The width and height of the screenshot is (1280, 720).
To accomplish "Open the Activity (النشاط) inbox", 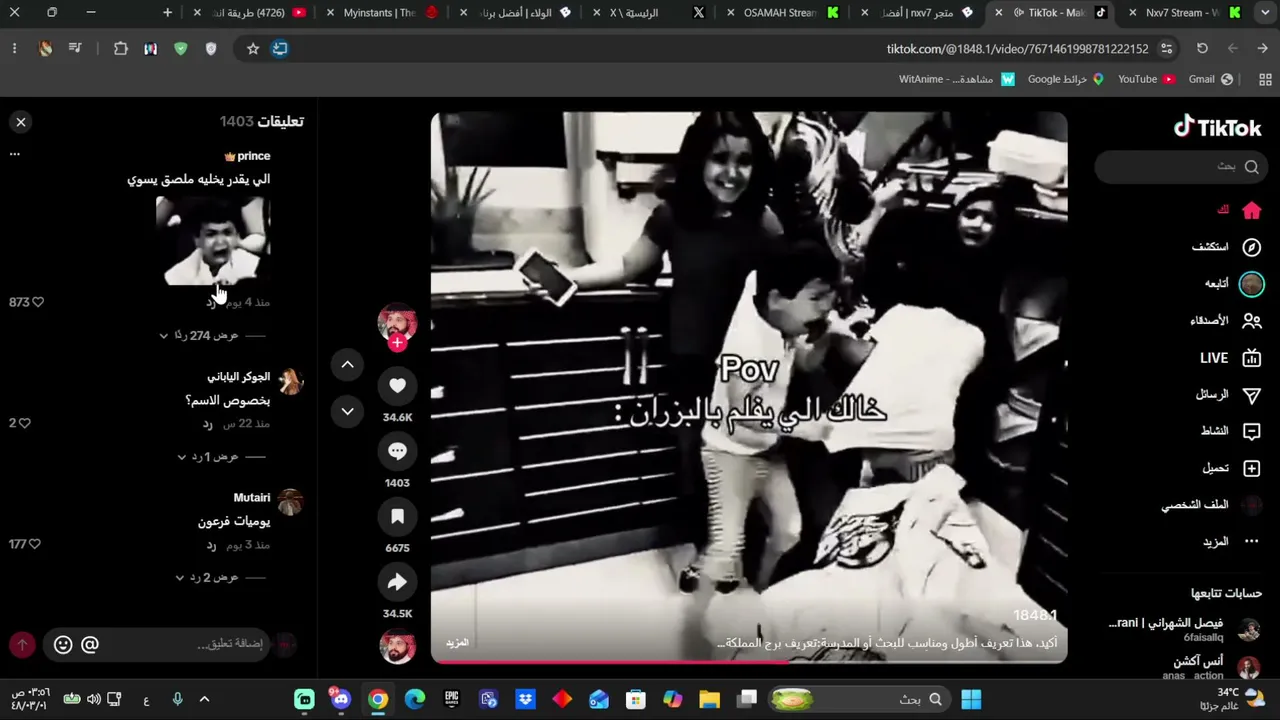I will (1232, 431).
